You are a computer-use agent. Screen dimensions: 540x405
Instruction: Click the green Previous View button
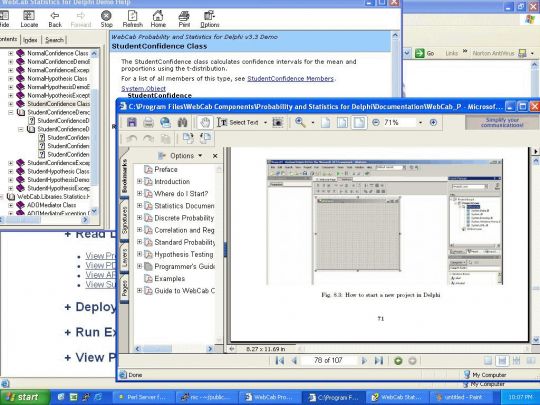(398, 361)
